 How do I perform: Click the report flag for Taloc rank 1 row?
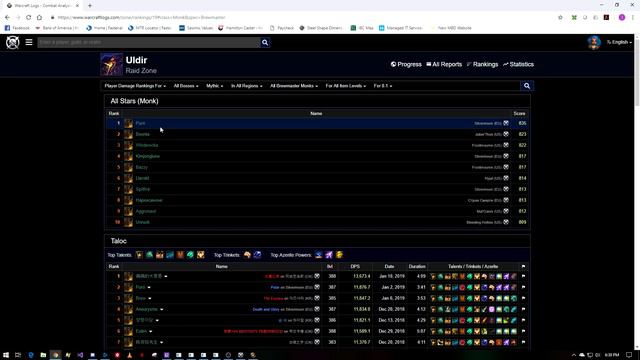click(523, 276)
